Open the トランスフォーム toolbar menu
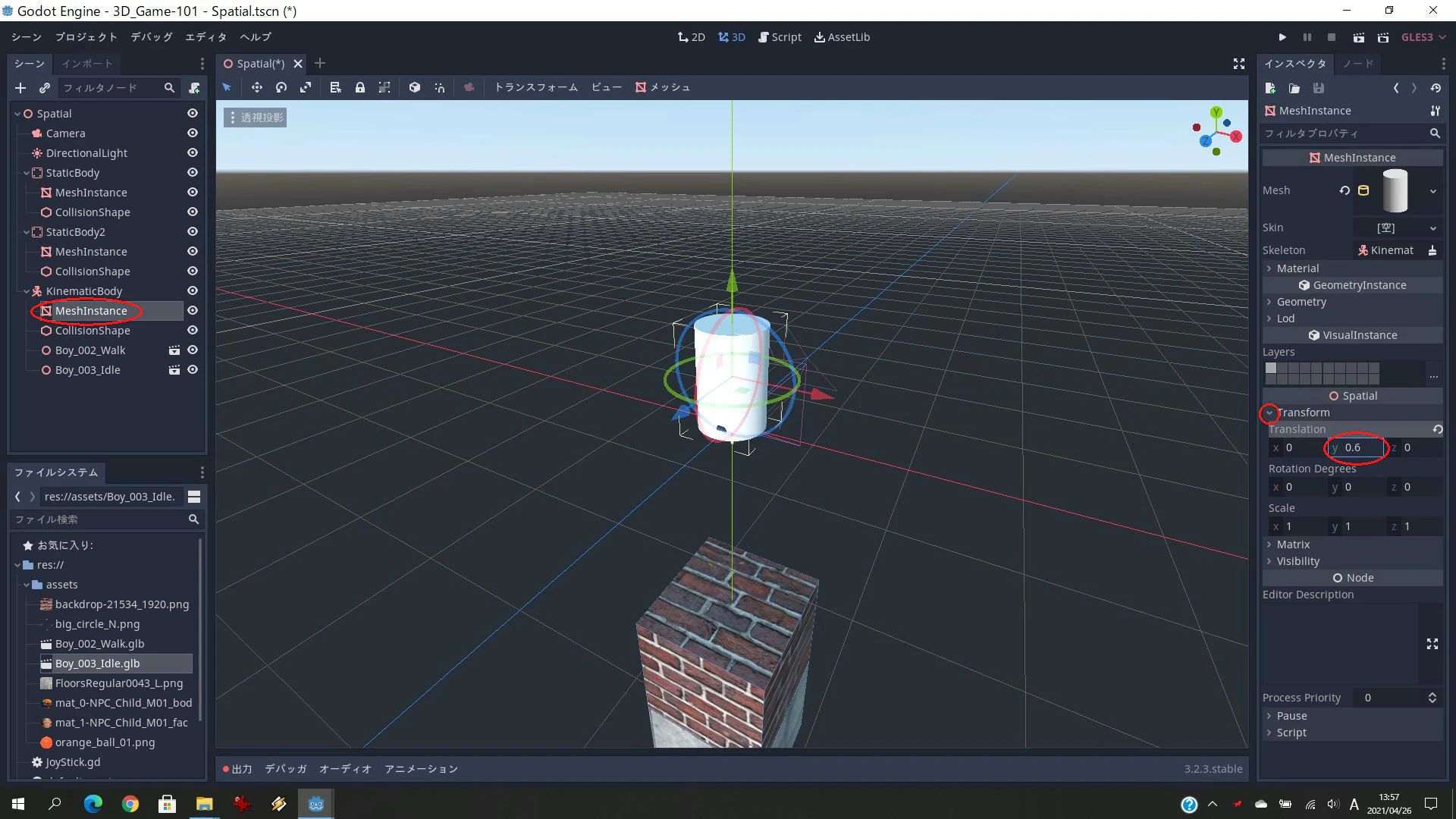 pos(536,87)
